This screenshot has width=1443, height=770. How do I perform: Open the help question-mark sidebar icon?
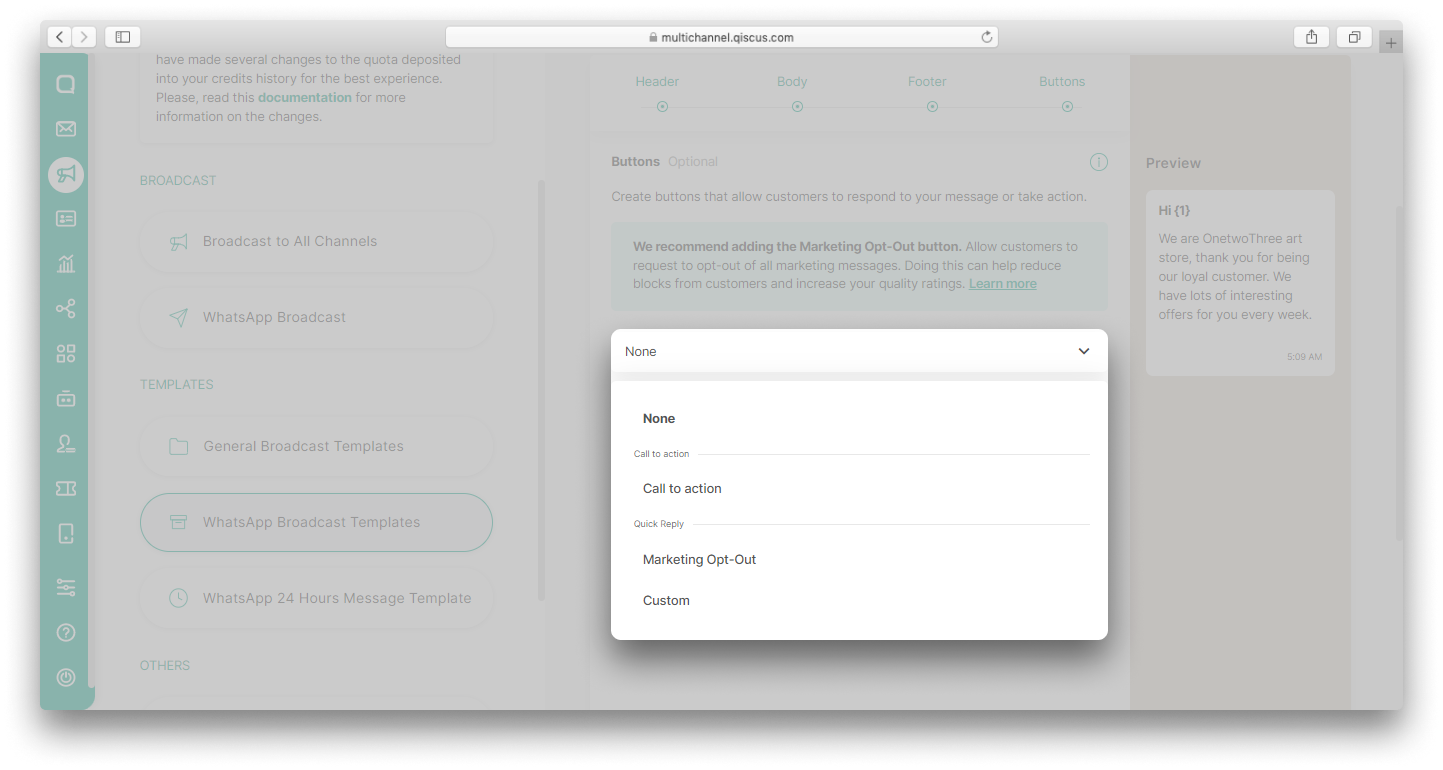66,632
